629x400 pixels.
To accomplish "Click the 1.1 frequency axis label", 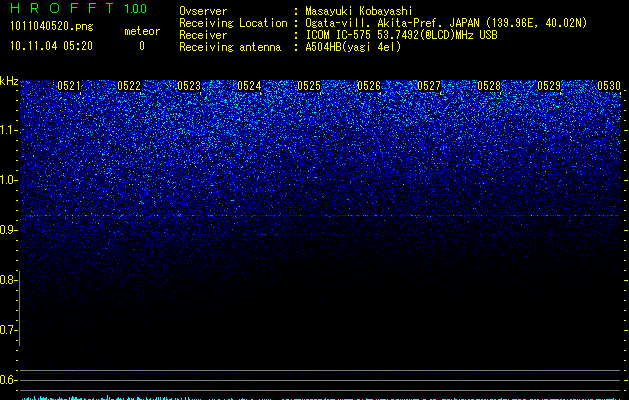I will (x=9, y=130).
